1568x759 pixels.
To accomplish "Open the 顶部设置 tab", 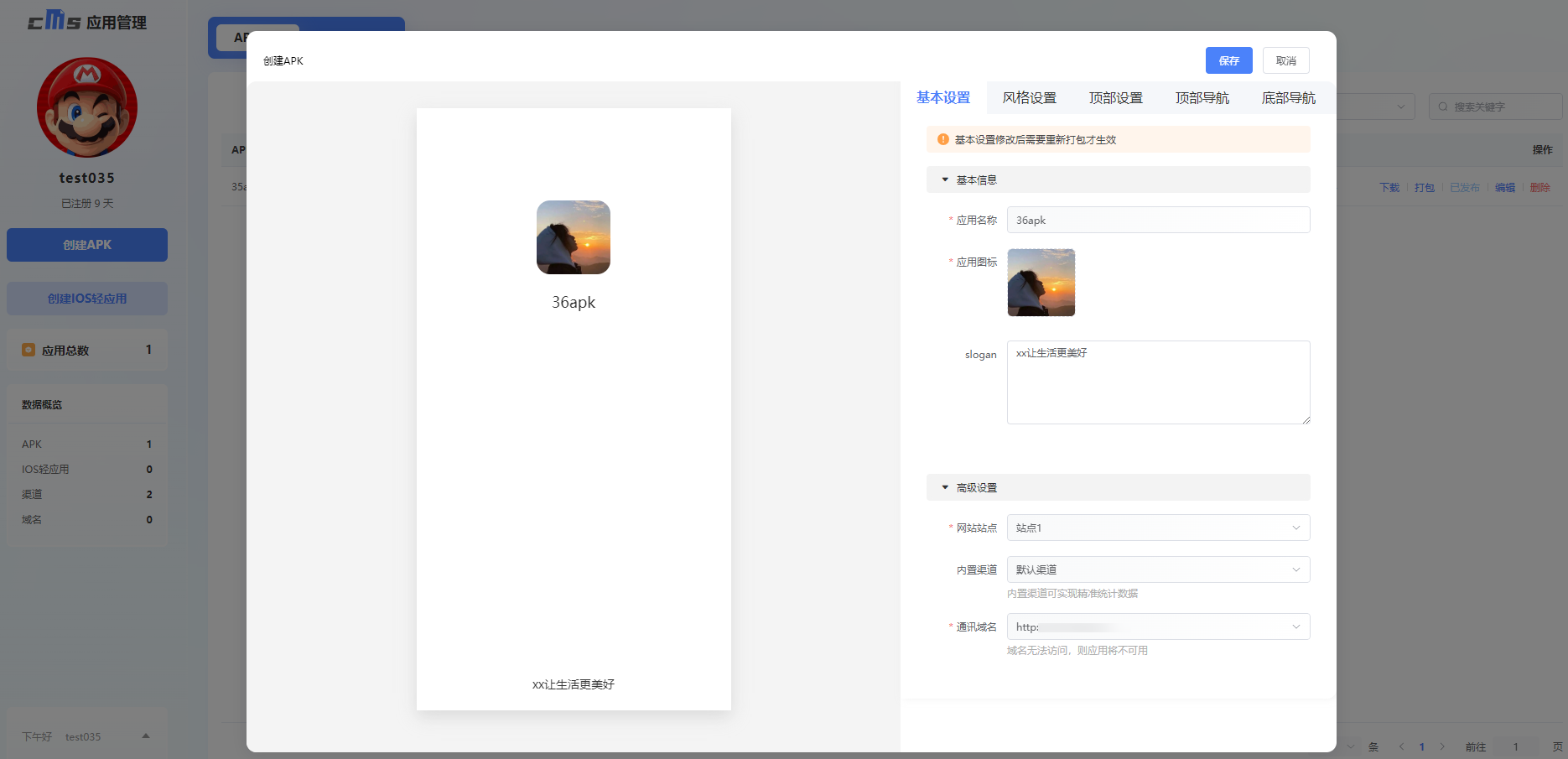I will (1116, 97).
